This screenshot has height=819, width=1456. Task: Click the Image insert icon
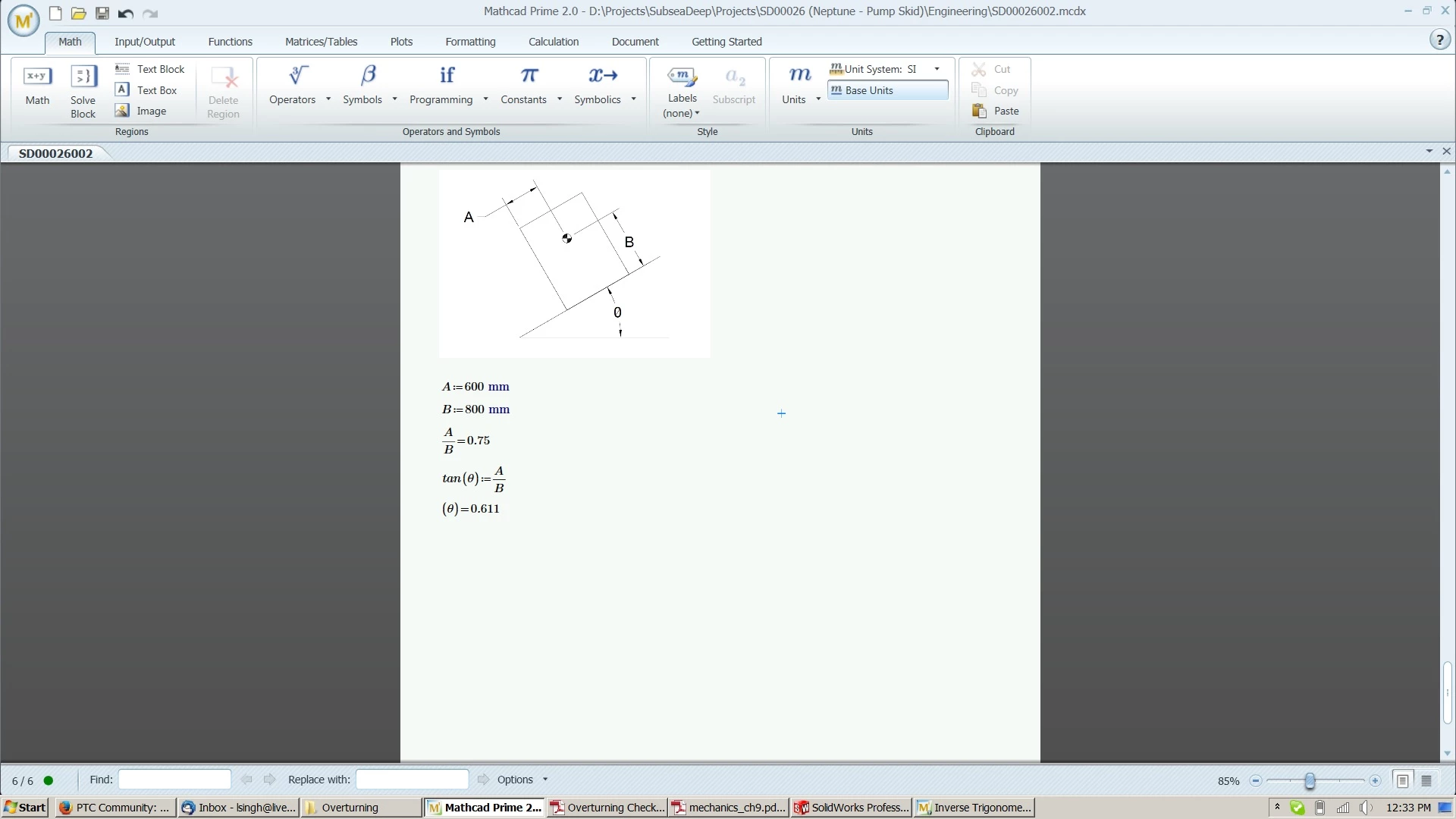tap(122, 111)
